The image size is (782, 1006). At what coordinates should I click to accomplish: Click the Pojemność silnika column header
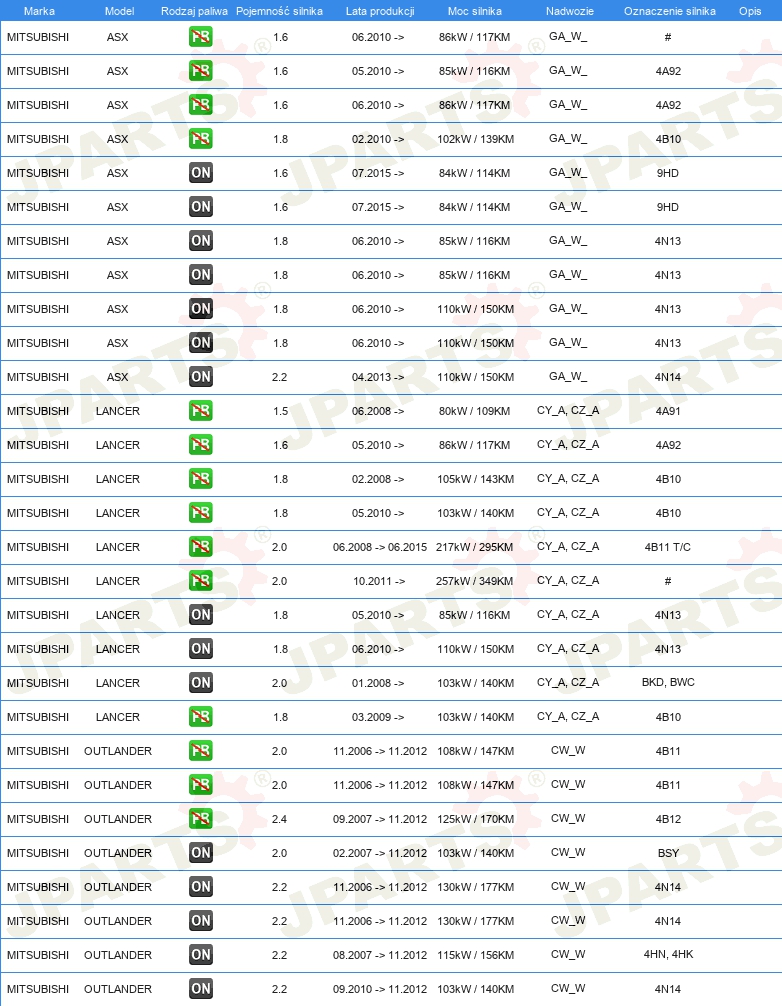point(280,11)
